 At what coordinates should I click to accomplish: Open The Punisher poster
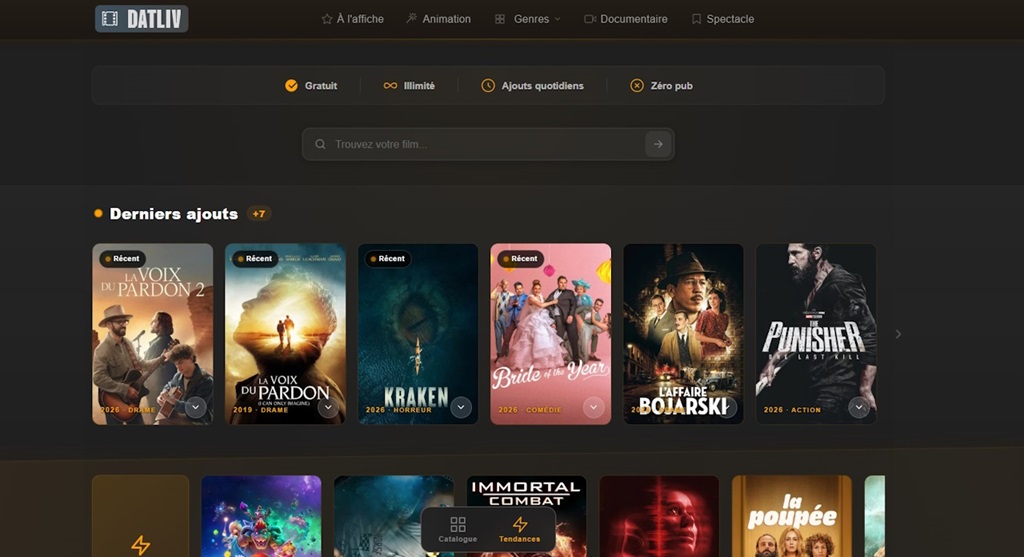pyautogui.click(x=816, y=334)
